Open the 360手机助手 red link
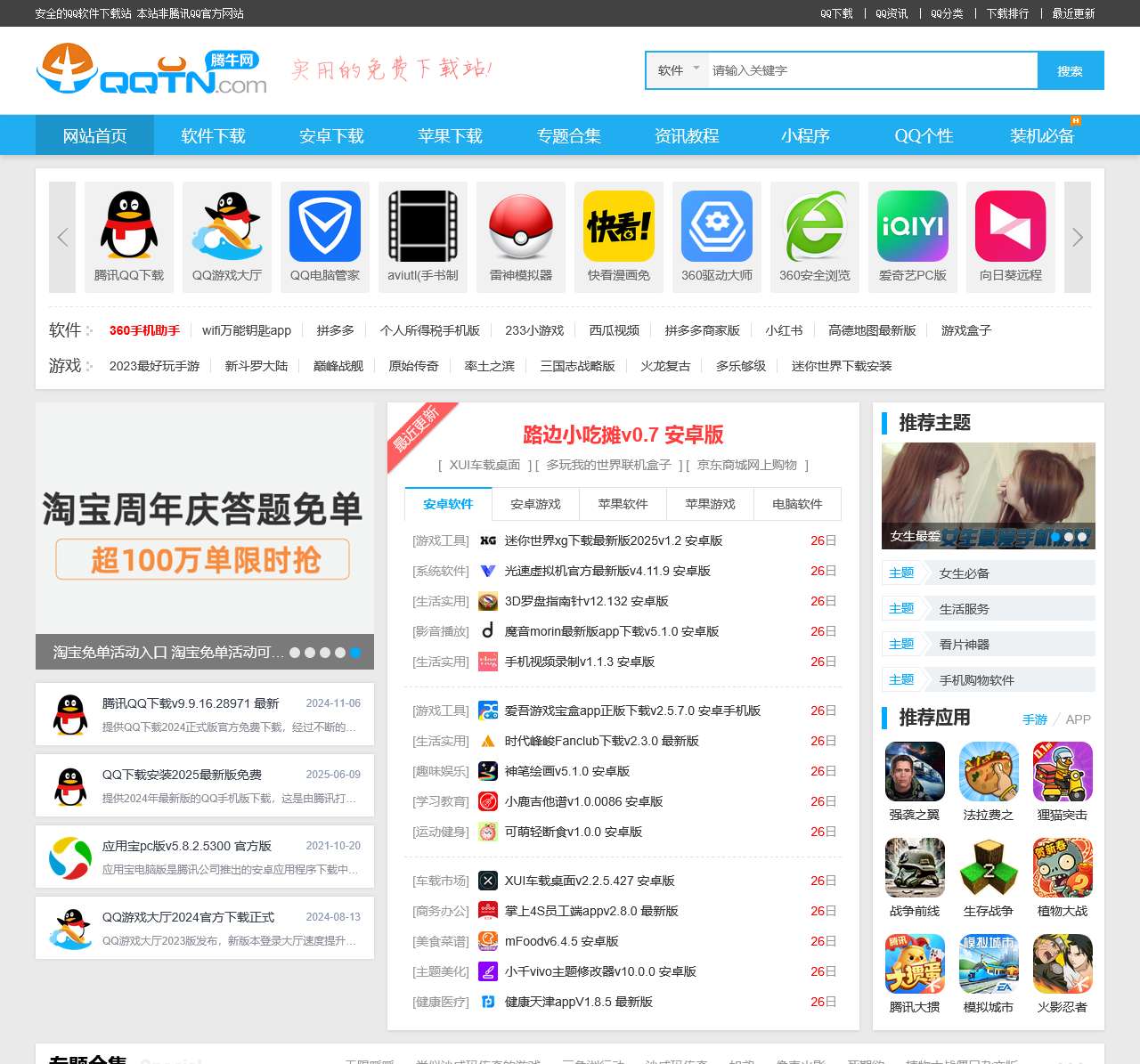The image size is (1140, 1064). click(x=144, y=330)
